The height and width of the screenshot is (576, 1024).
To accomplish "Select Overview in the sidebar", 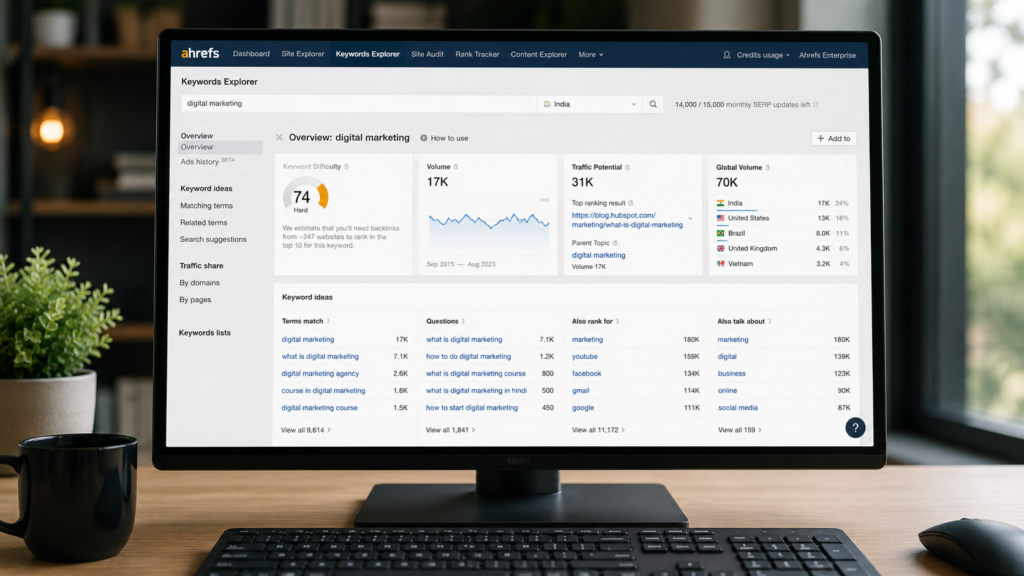I will coord(219,148).
